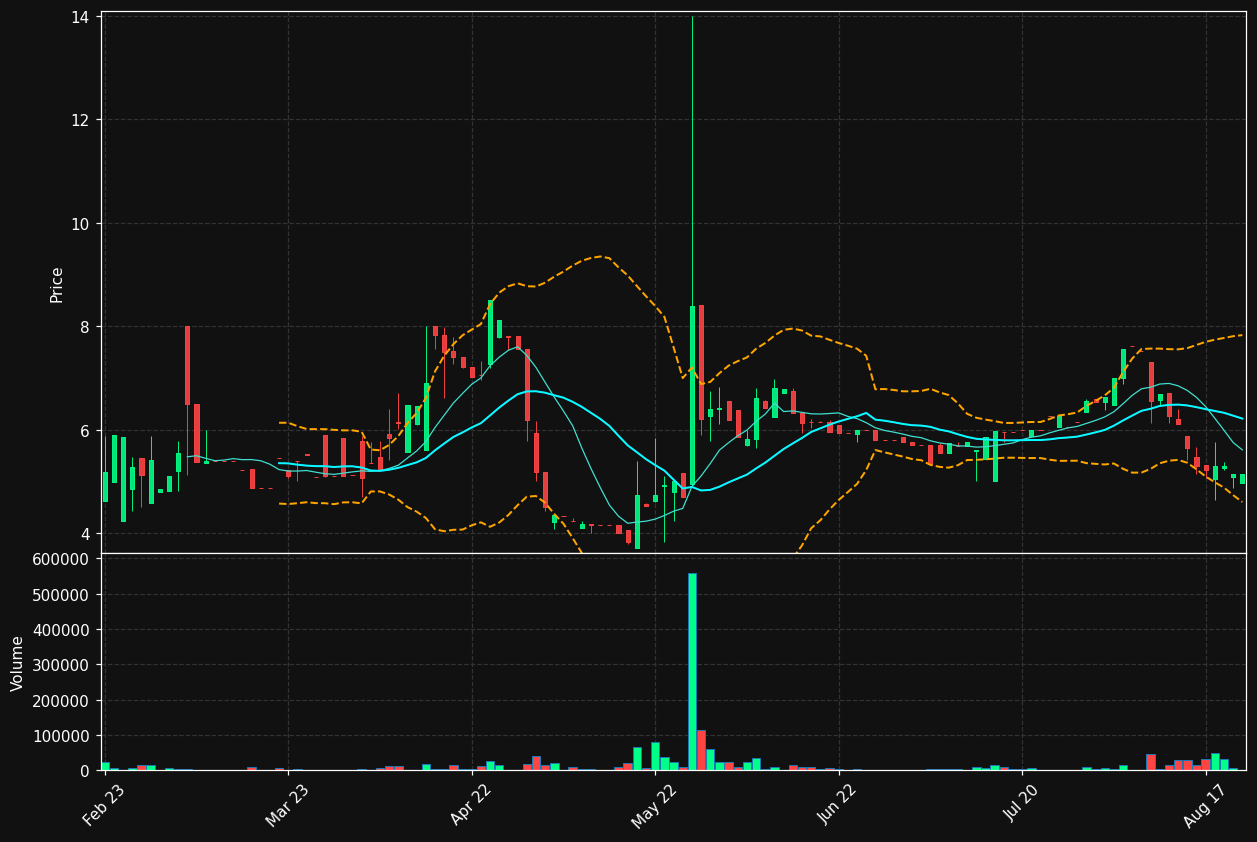Image resolution: width=1257 pixels, height=842 pixels.
Task: Click the volume axis value 400000
Action: coord(62,630)
